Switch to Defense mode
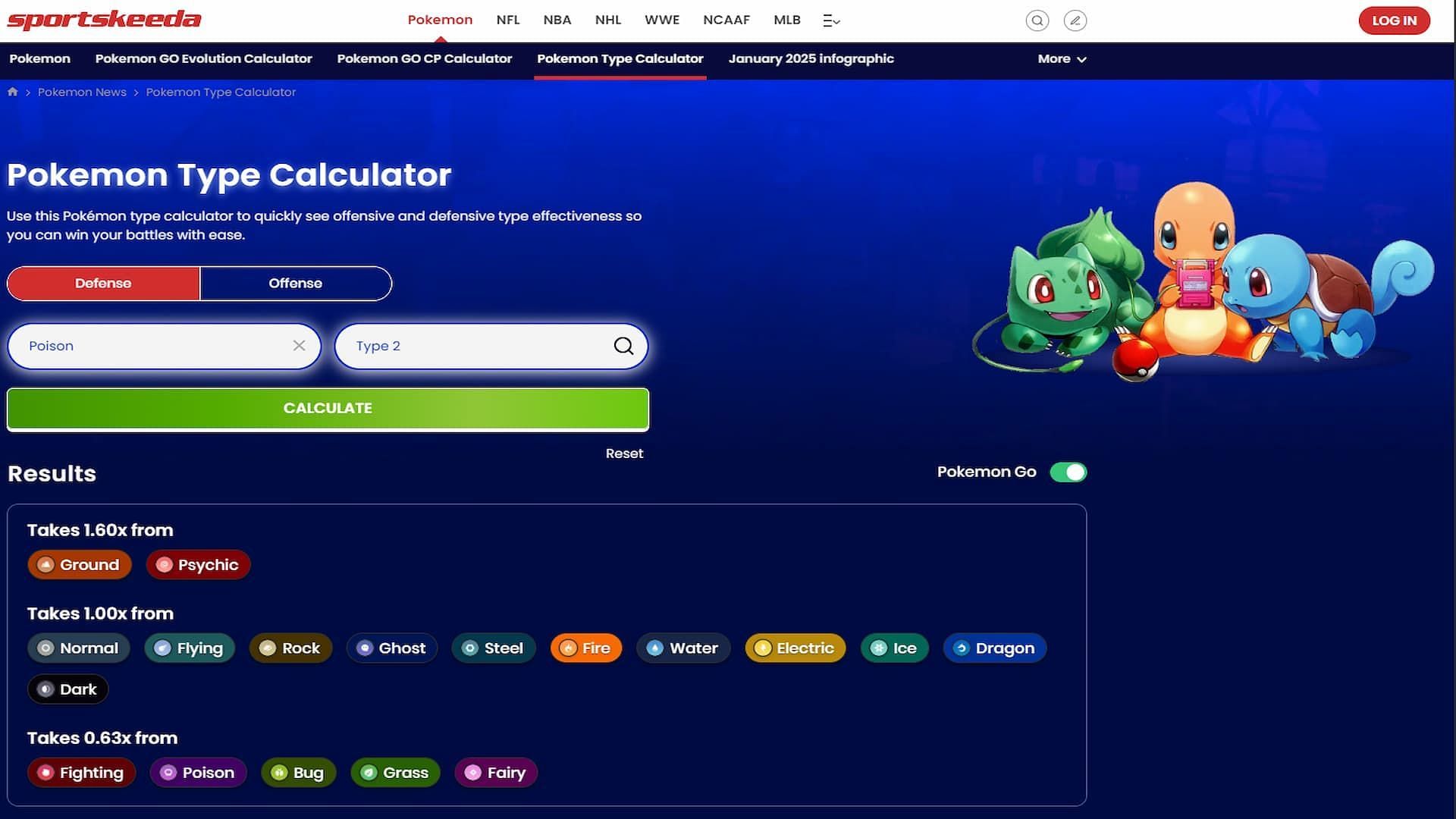This screenshot has height=819, width=1456. (103, 283)
